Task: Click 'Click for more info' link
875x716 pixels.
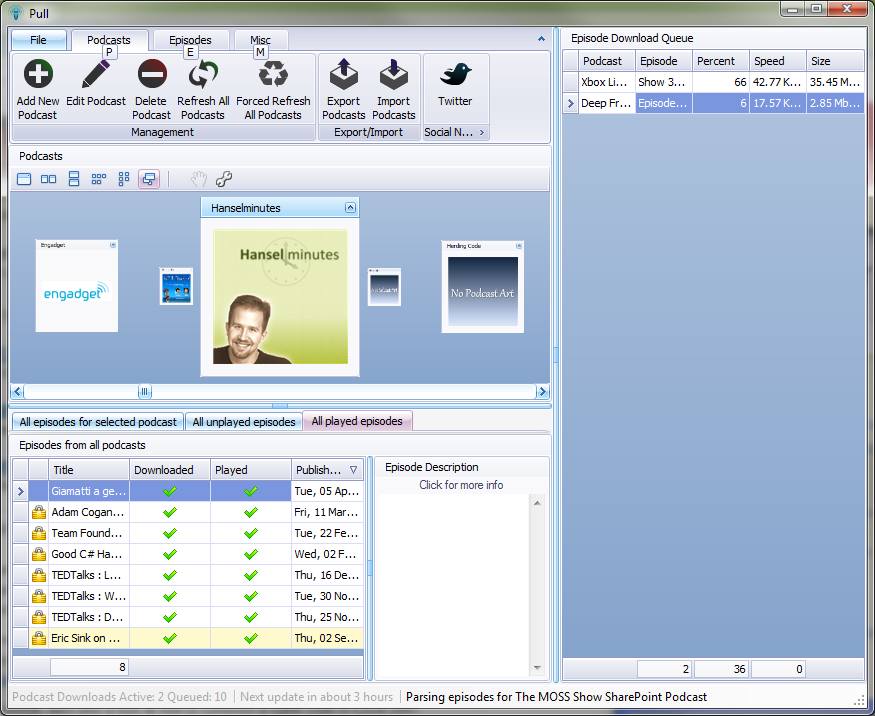Action: tap(461, 485)
